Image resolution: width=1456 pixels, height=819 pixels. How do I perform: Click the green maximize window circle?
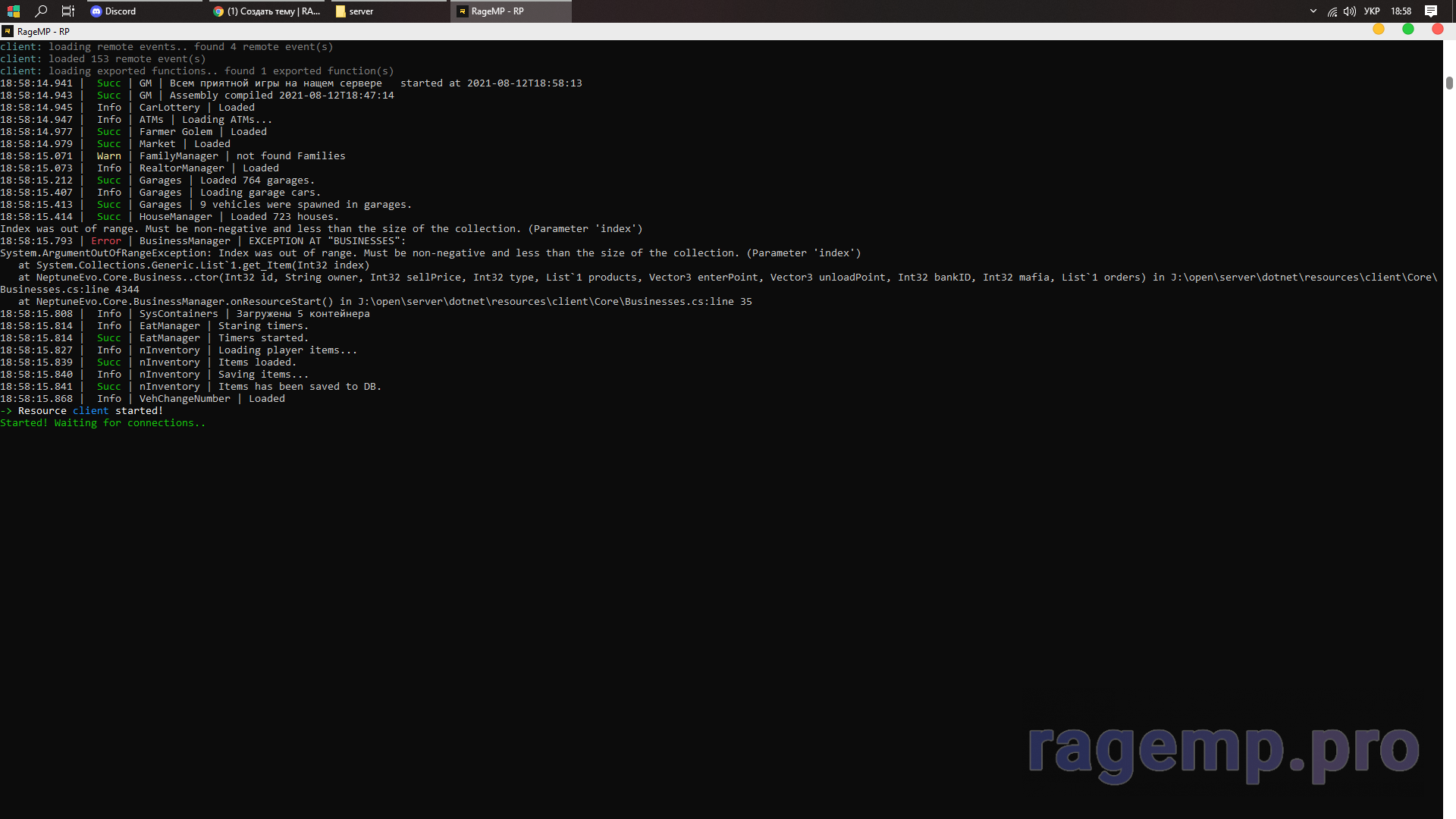coord(1408,30)
